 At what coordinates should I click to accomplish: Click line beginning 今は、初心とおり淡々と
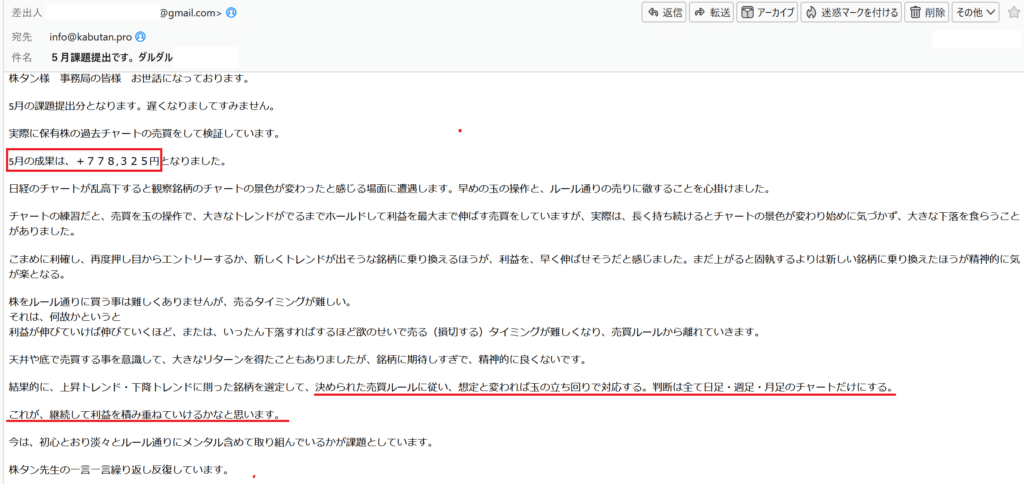[221, 442]
